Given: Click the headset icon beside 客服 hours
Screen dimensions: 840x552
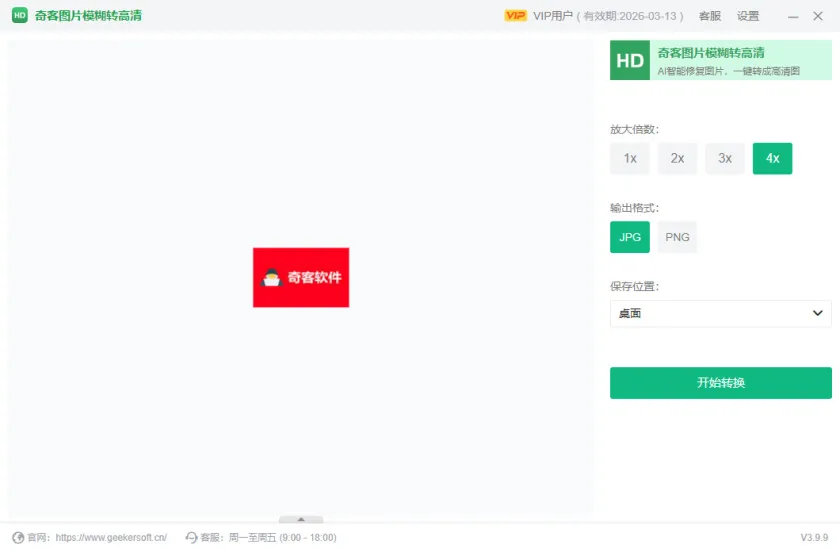Looking at the screenshot, I should pyautogui.click(x=191, y=538).
